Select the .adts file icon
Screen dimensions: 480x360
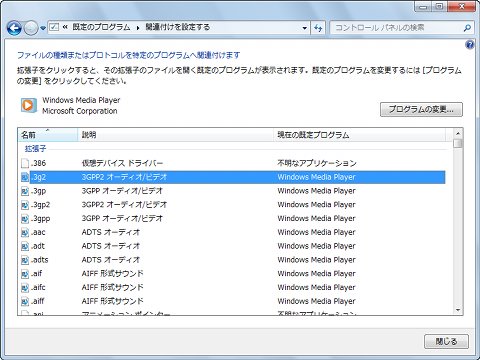[25, 260]
